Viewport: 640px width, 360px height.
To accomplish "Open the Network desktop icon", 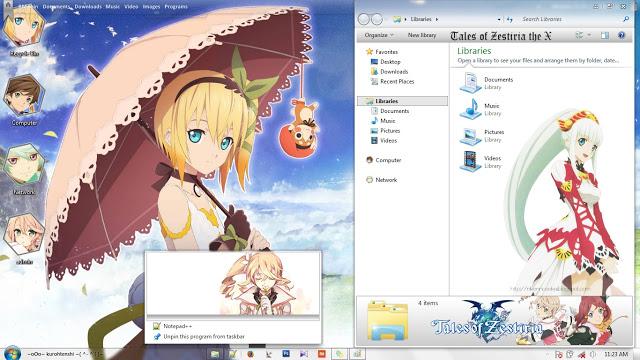I will (x=24, y=169).
